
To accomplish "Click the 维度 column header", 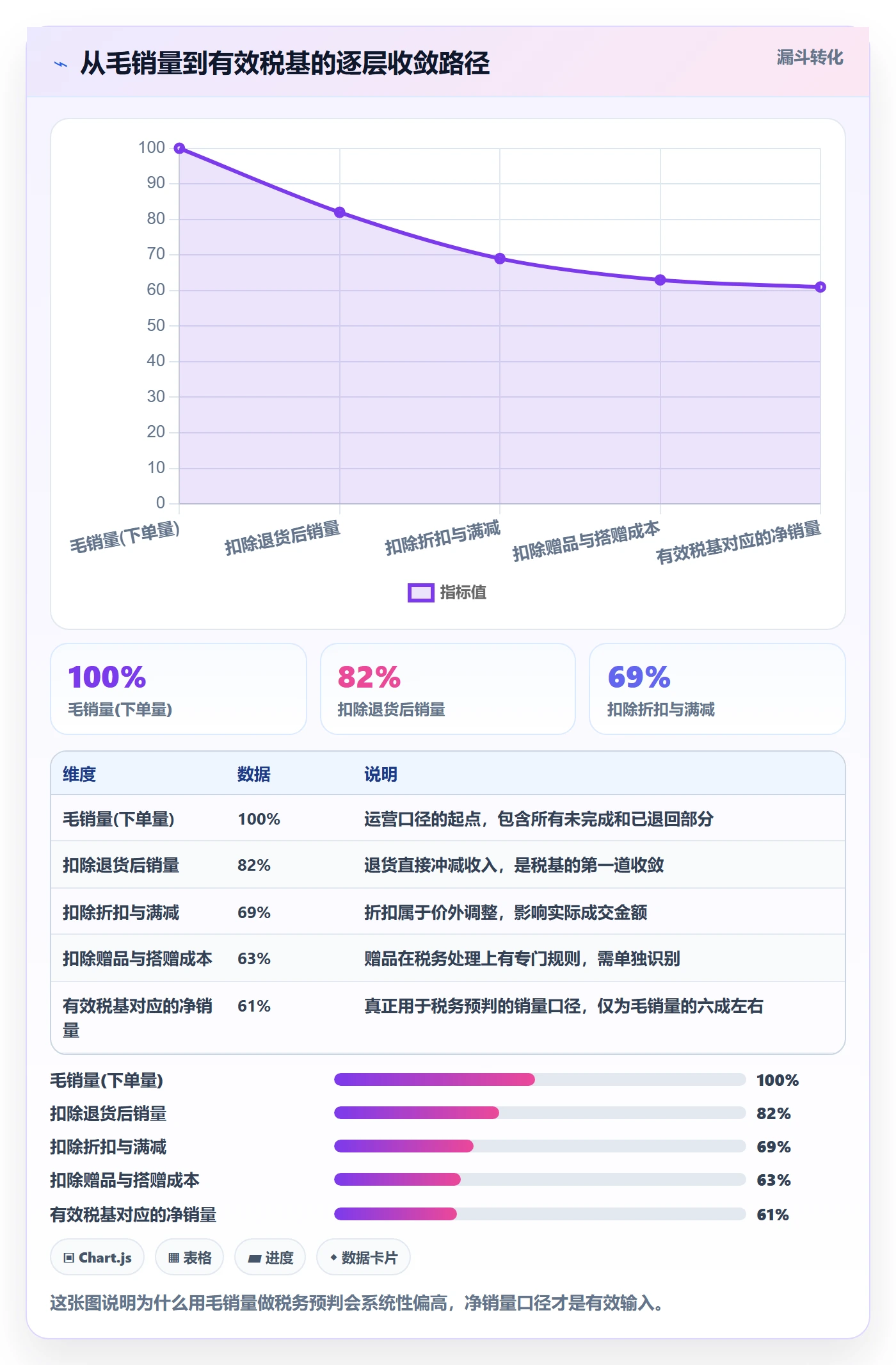I will coord(79,774).
